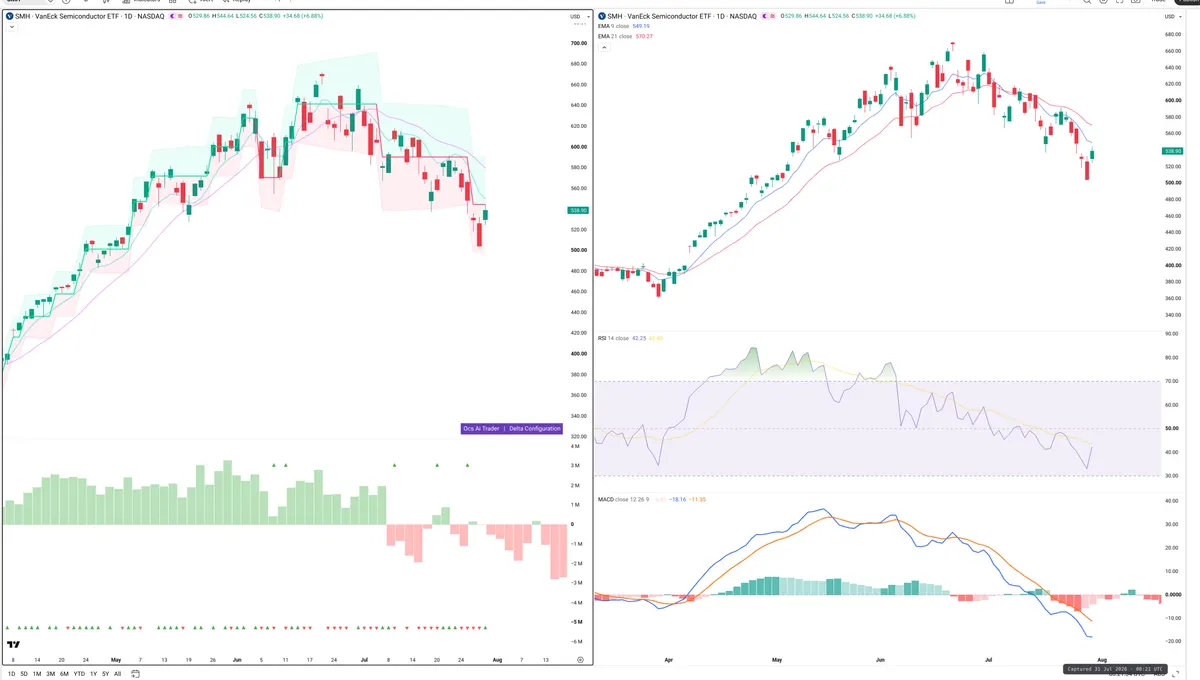Click the 70.00 RSI axis label

click(x=1174, y=381)
